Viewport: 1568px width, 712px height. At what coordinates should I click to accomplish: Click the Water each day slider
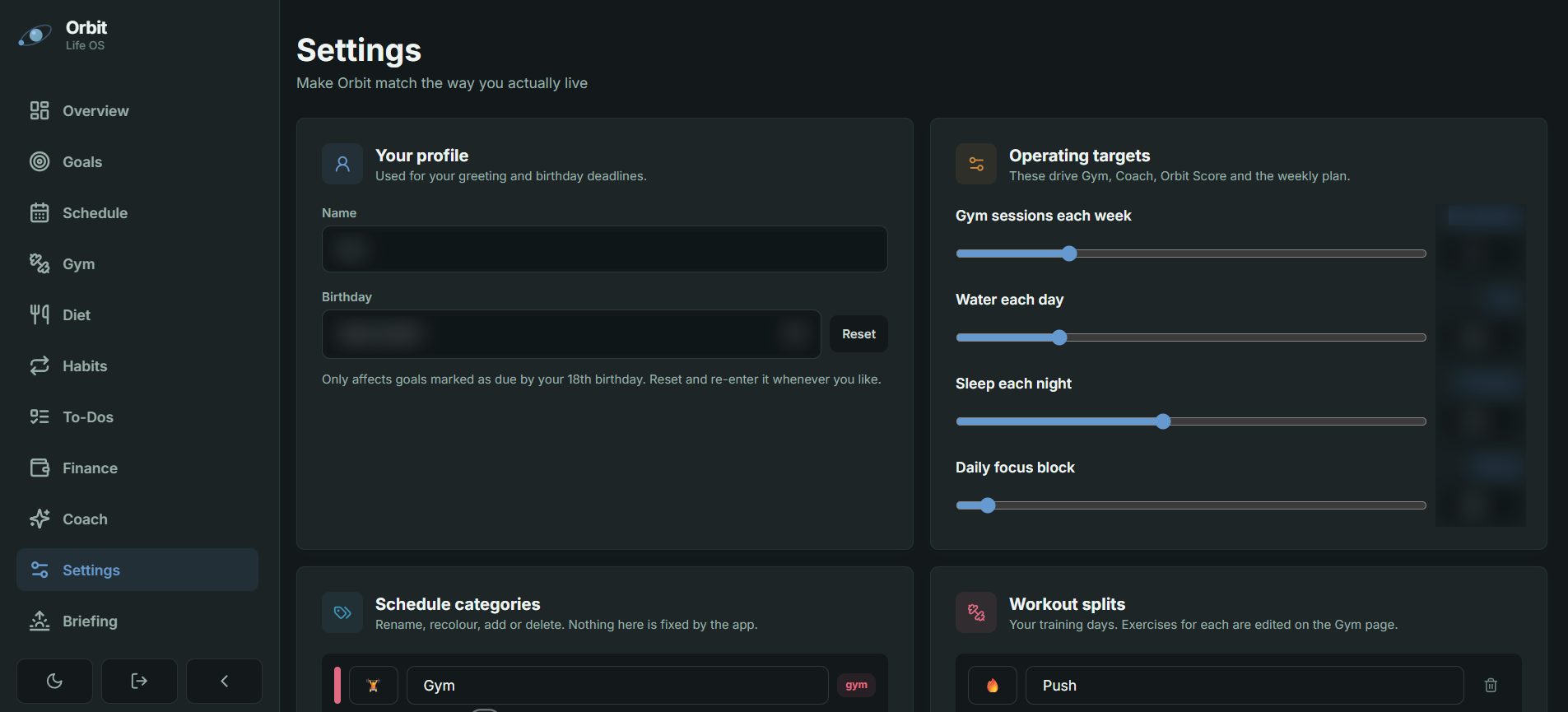(1190, 337)
